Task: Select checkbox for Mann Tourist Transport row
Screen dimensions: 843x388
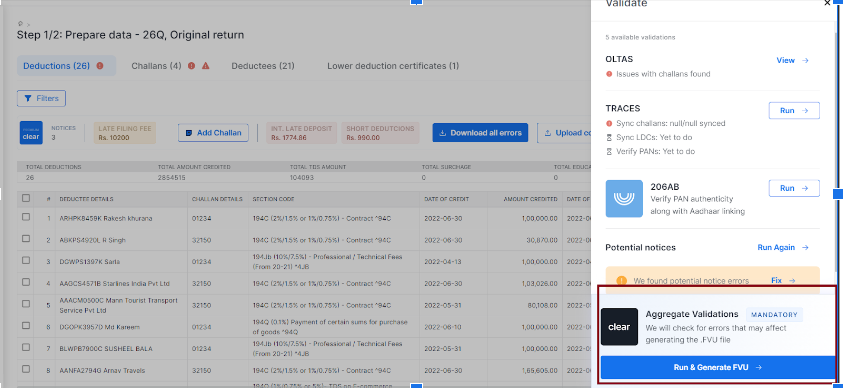Action: (x=26, y=304)
